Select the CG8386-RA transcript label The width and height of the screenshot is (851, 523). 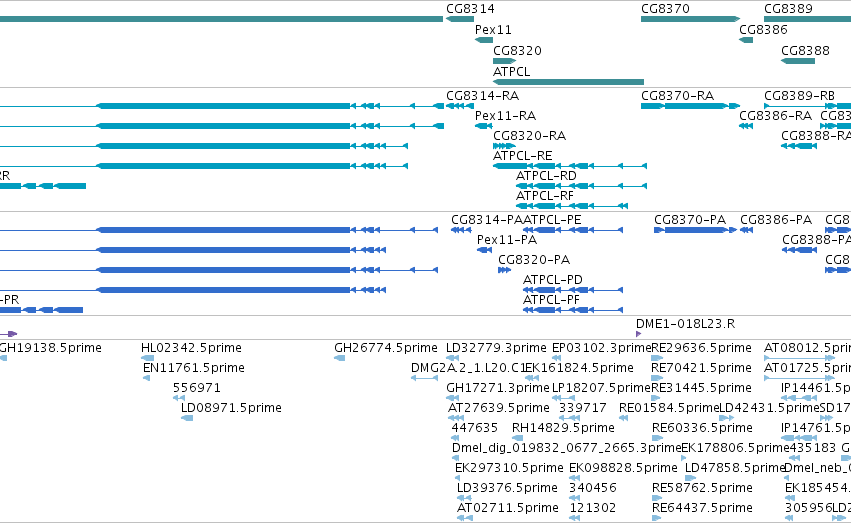point(776,116)
